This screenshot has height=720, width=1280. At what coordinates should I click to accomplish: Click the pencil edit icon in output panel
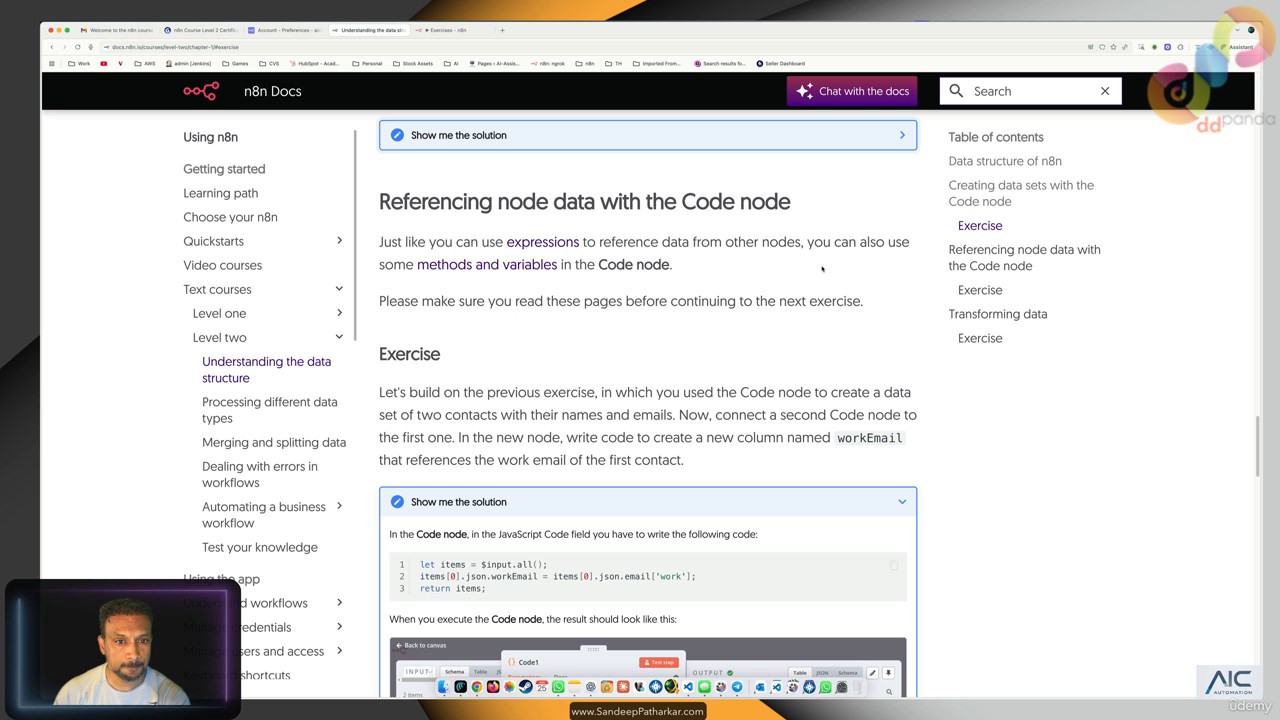872,673
